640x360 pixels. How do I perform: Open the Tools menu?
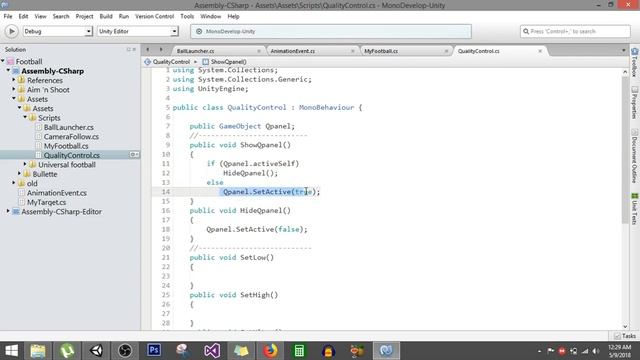187,16
